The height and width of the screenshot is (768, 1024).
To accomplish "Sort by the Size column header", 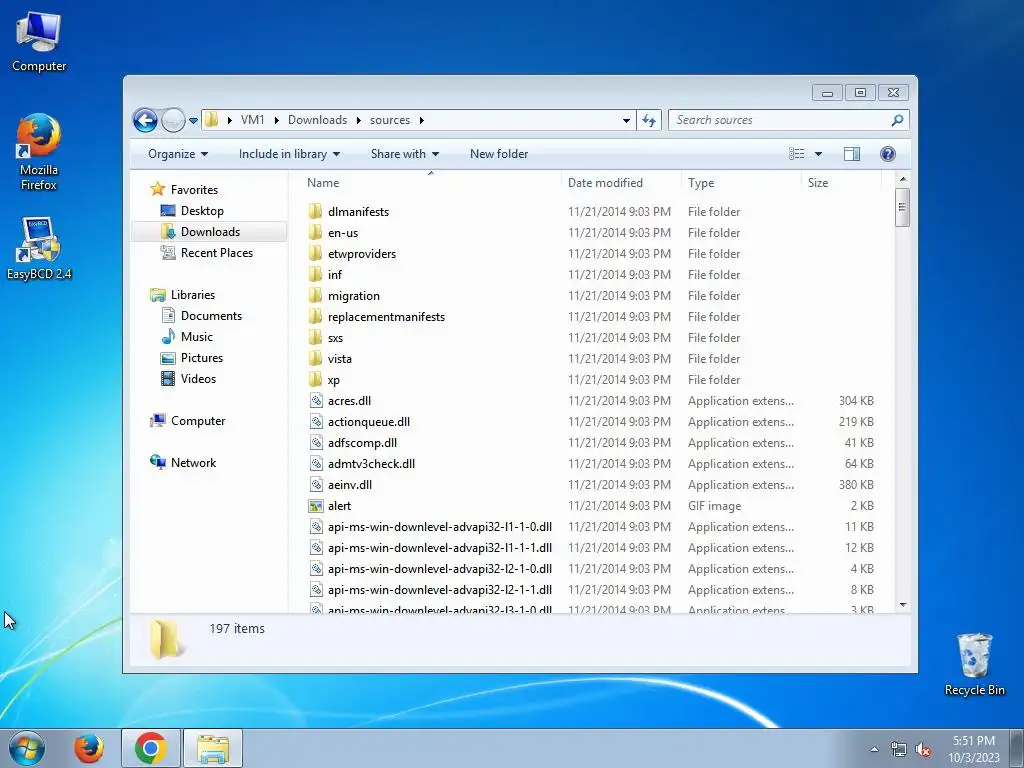I will point(841,183).
